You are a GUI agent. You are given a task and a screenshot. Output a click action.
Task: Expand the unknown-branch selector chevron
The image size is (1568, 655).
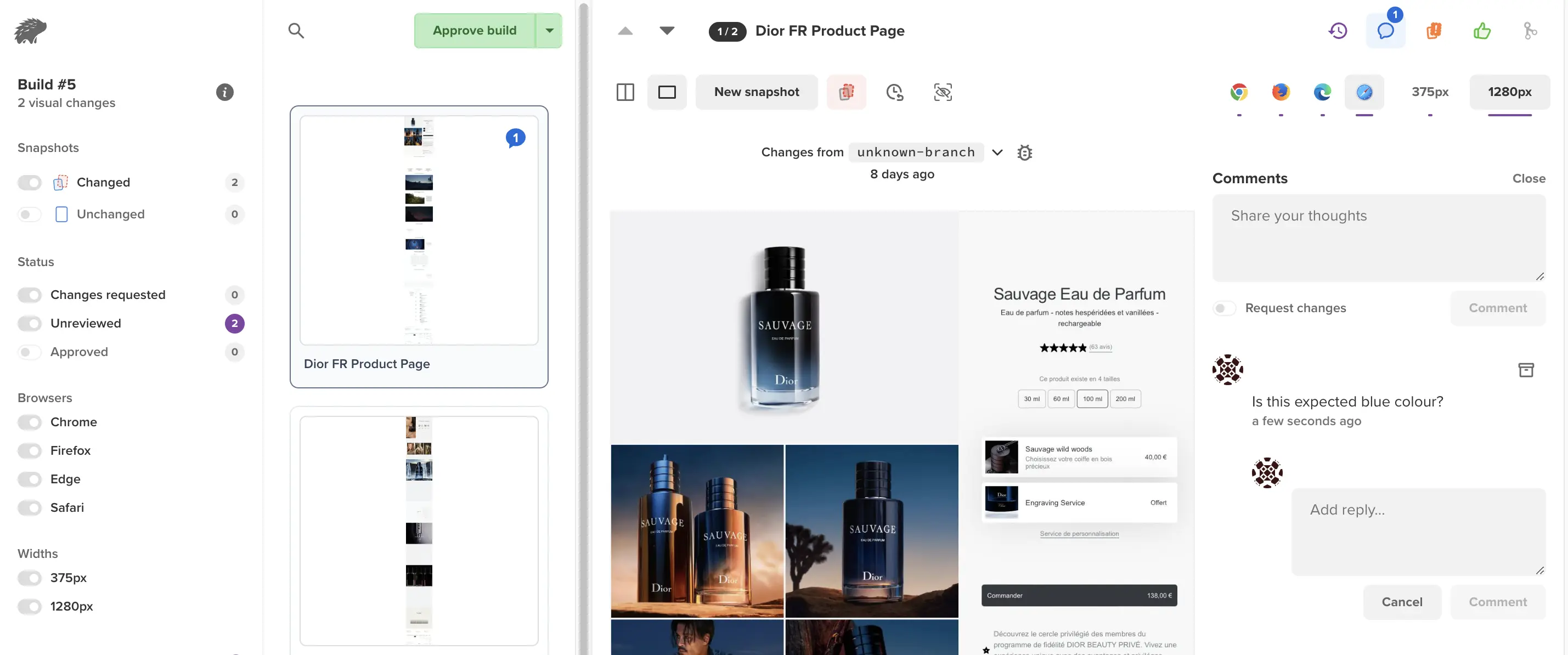(x=996, y=152)
